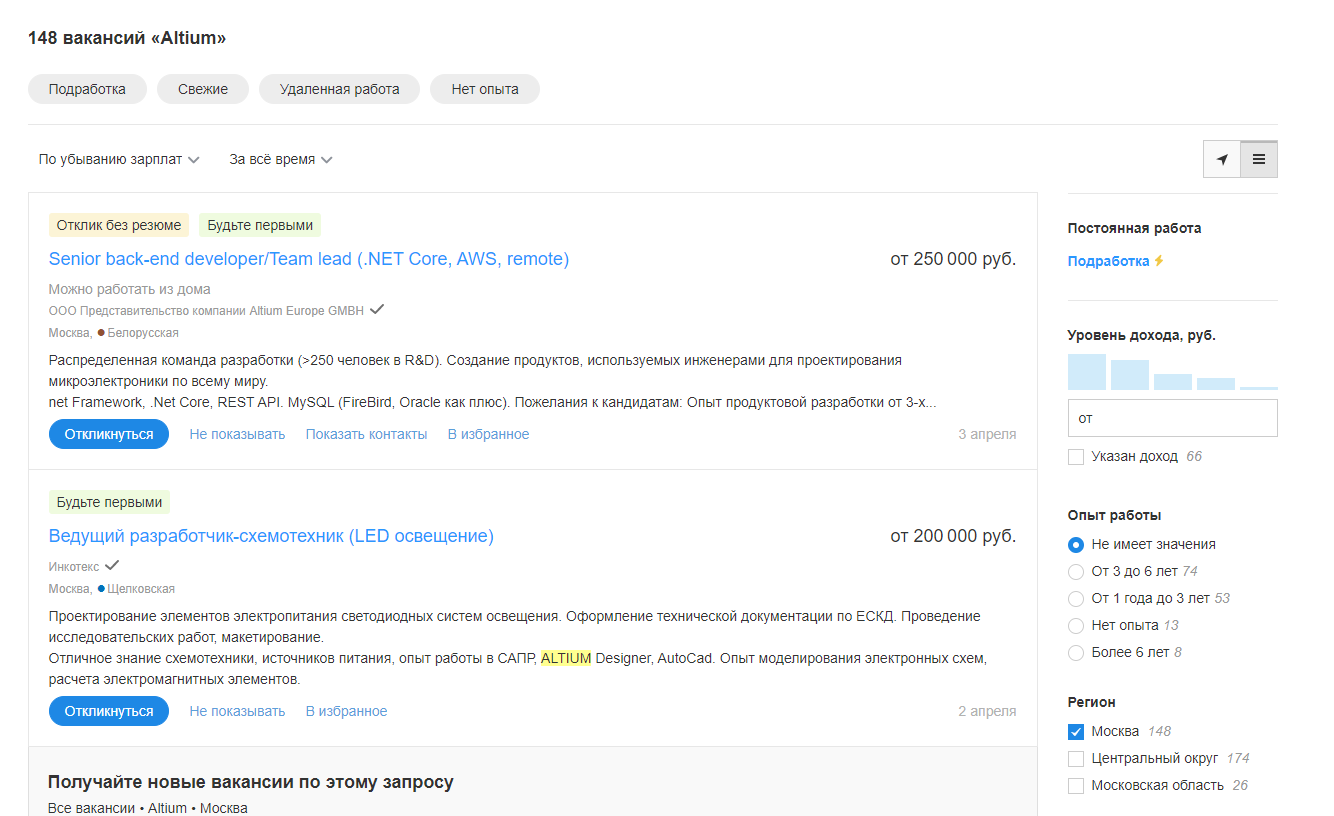
Task: Click the Щелковская metro station label
Action: coord(141,589)
